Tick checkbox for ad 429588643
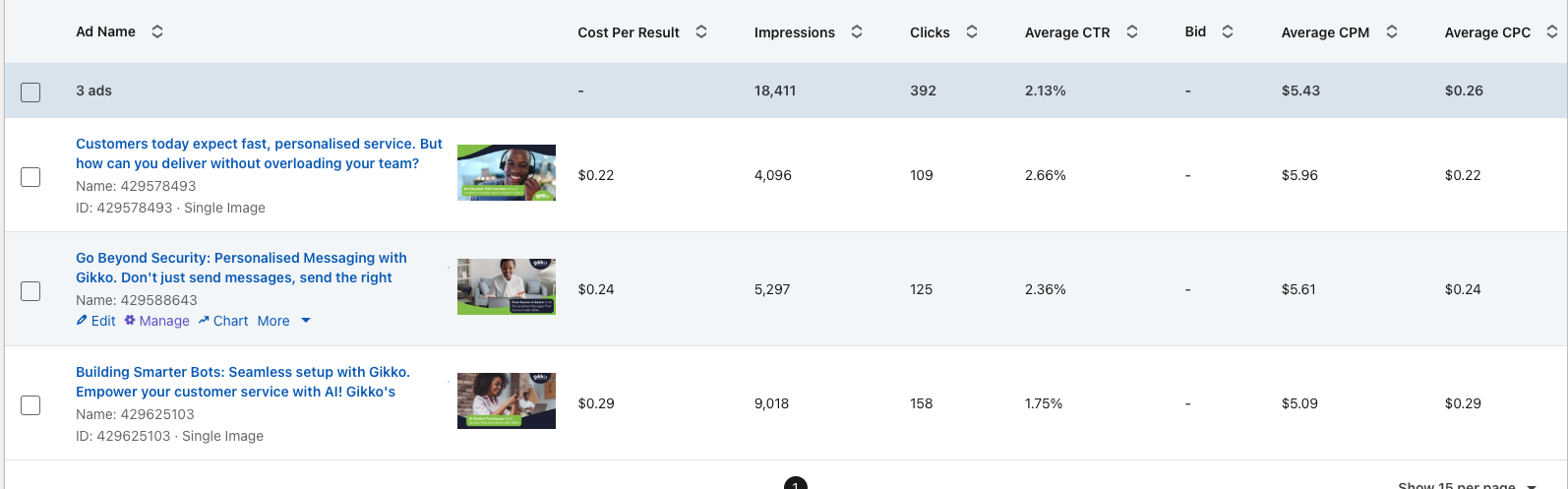The image size is (1568, 489). click(x=30, y=290)
